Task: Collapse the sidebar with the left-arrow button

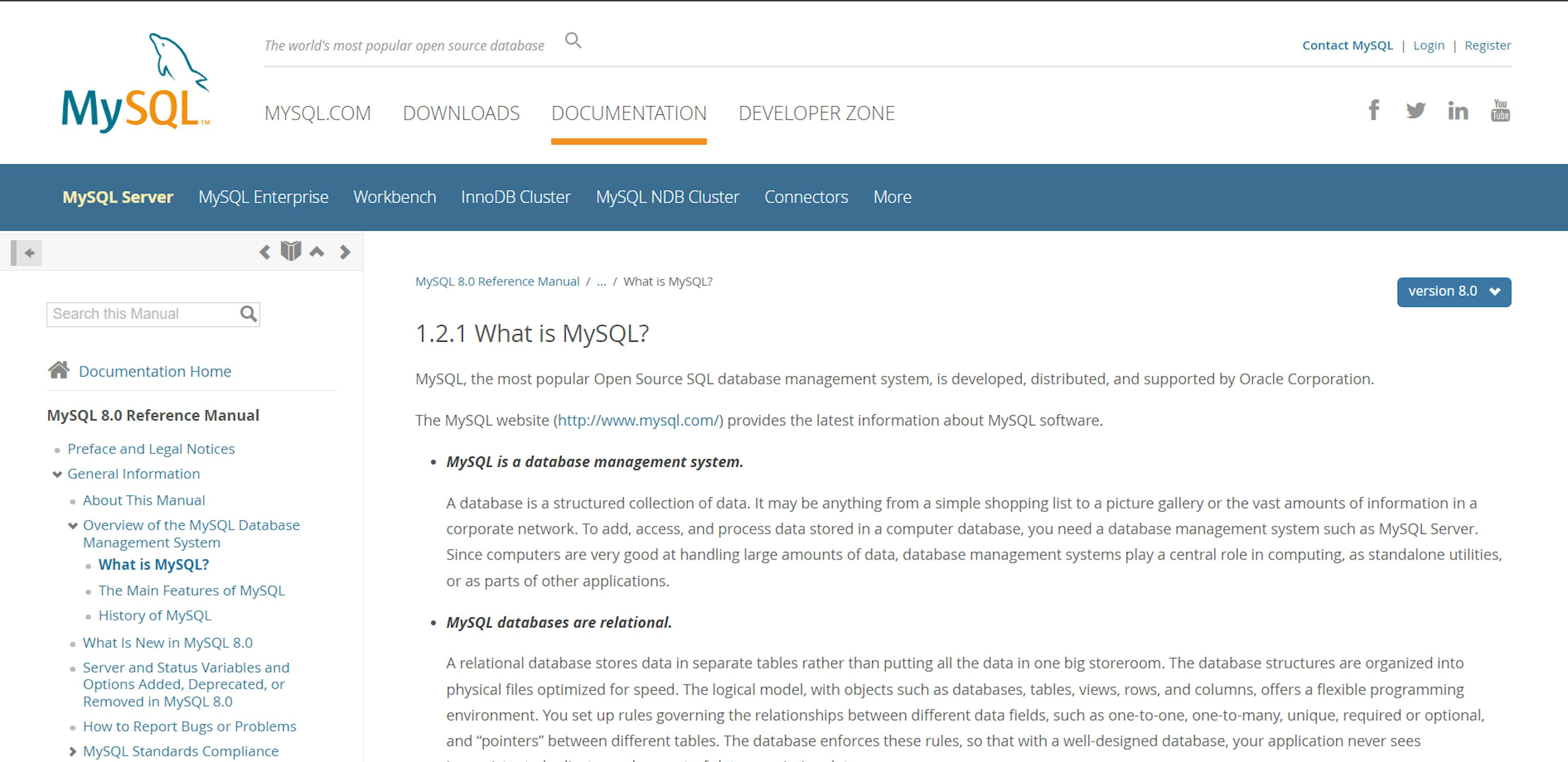Action: point(27,253)
